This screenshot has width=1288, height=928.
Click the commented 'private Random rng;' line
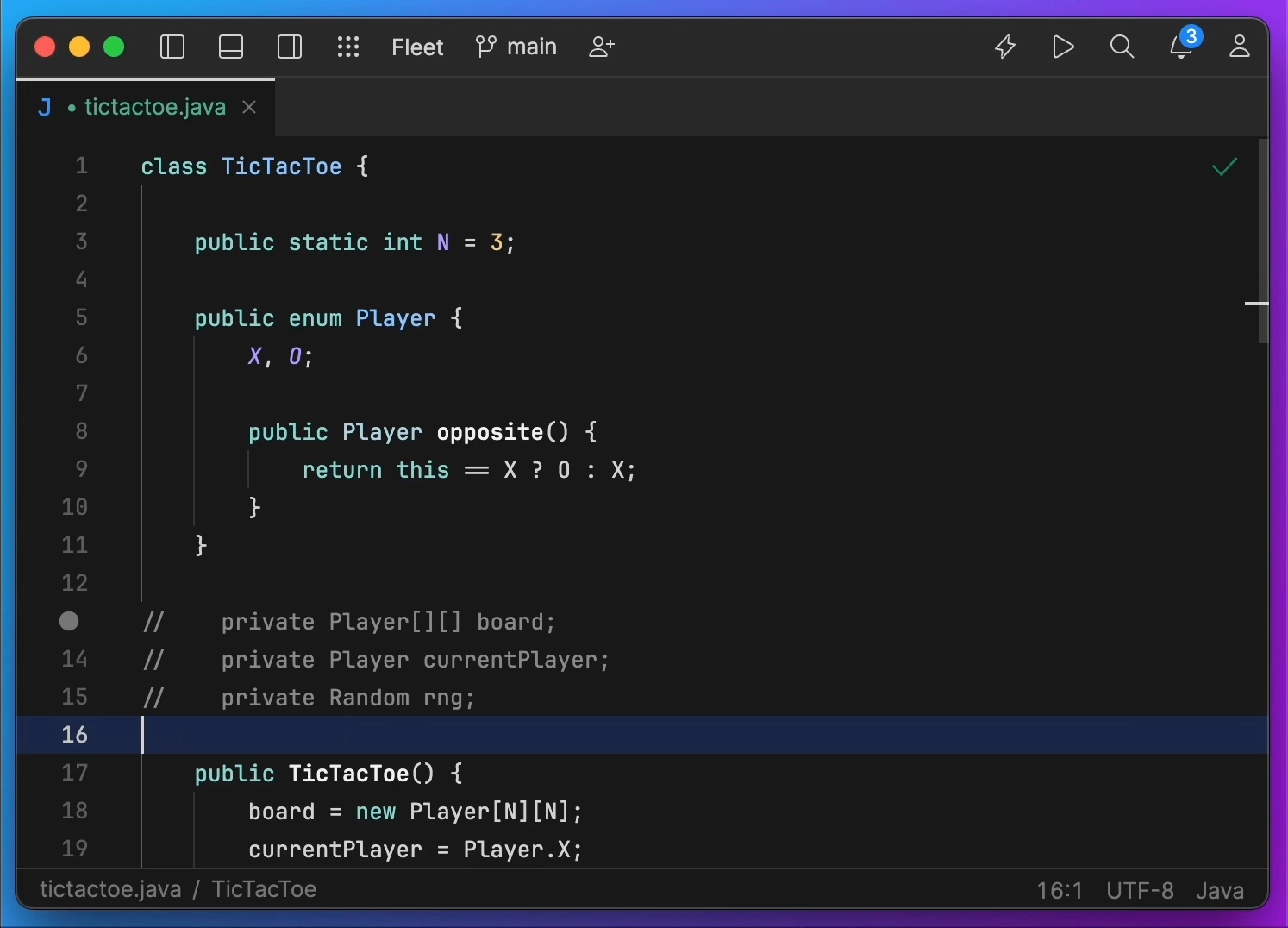click(x=309, y=697)
